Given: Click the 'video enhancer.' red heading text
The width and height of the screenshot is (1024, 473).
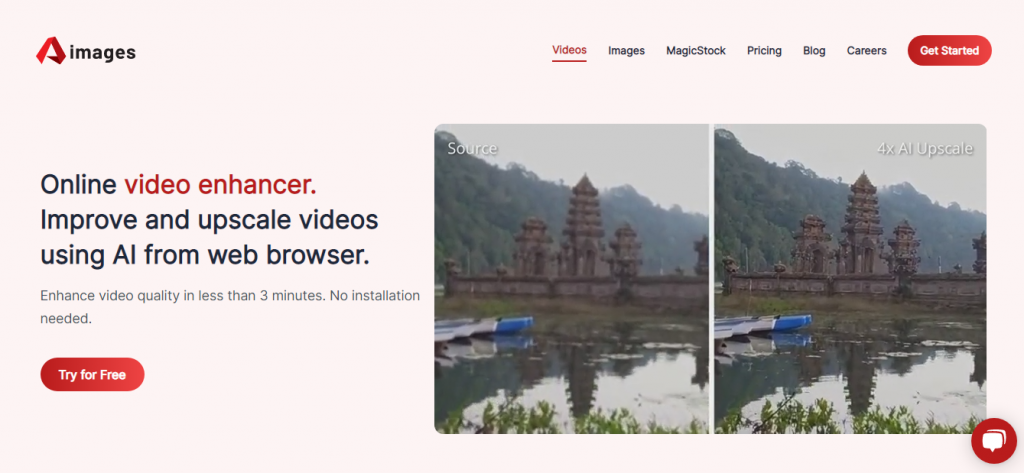Looking at the screenshot, I should 220,185.
